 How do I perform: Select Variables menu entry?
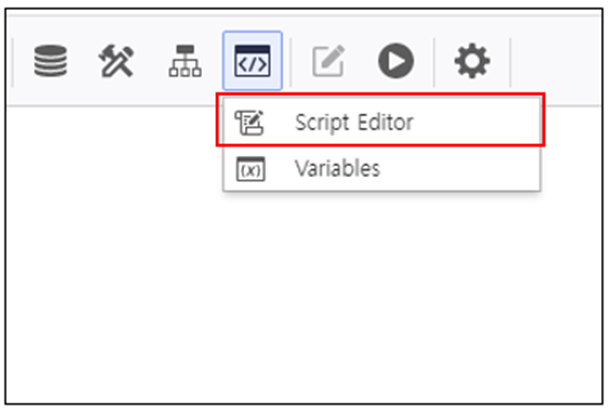[x=381, y=168]
